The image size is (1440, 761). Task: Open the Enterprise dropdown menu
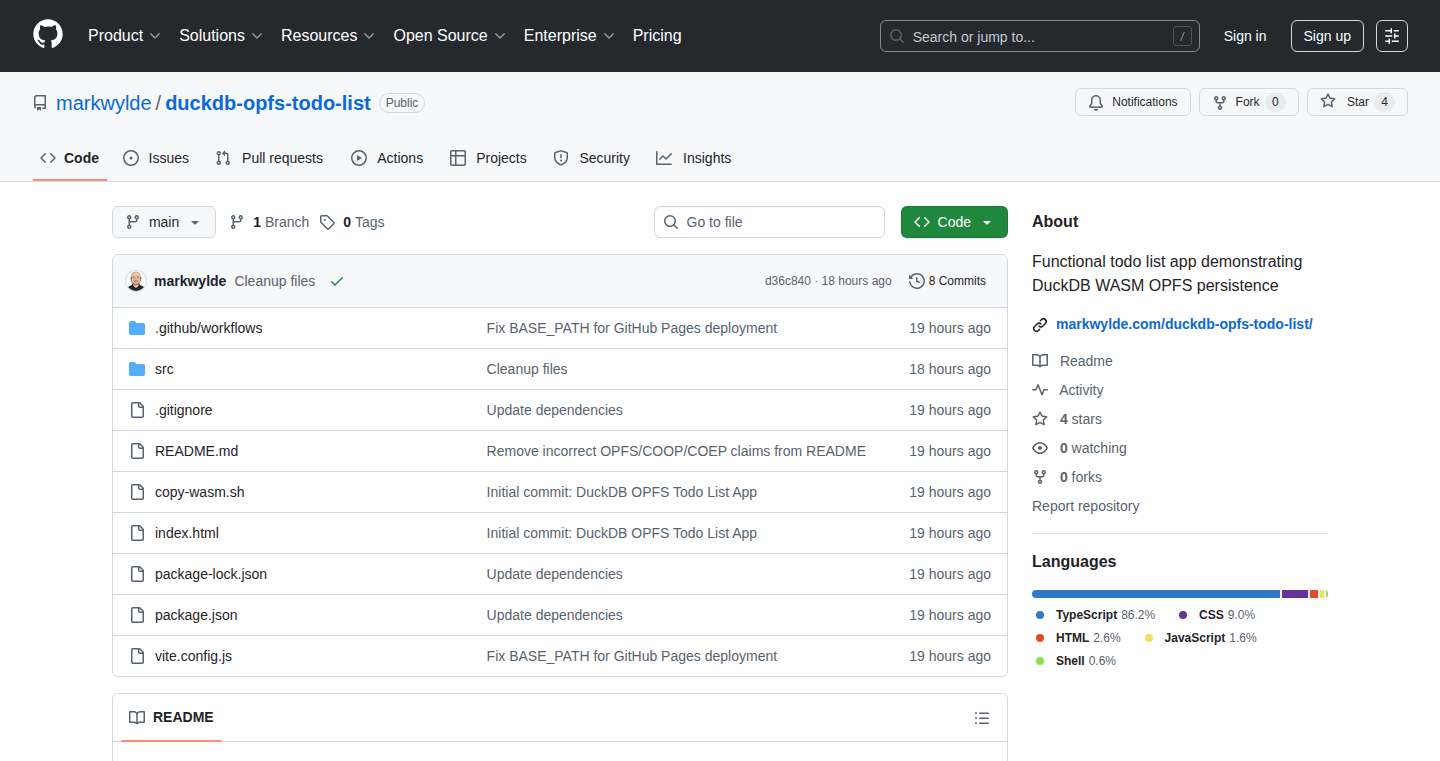[x=569, y=36]
